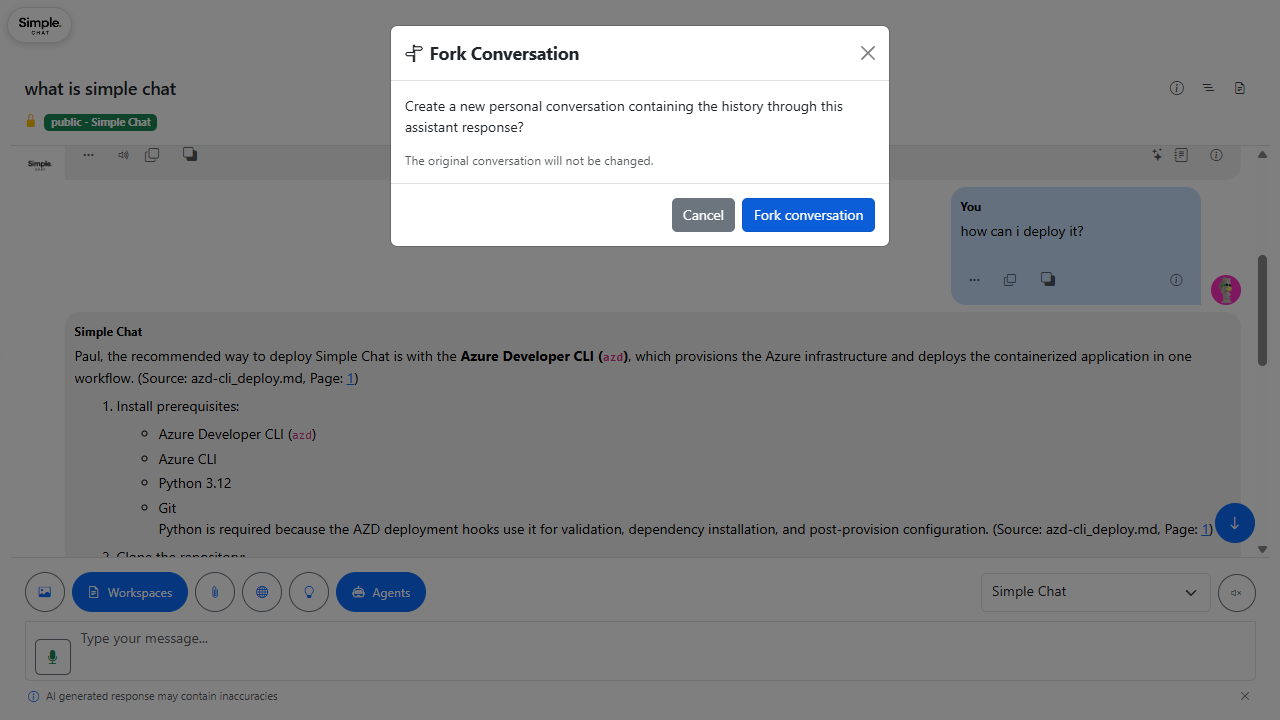Copy the 'how can i deploy it?' message
The image size is (1280, 720).
1010,280
